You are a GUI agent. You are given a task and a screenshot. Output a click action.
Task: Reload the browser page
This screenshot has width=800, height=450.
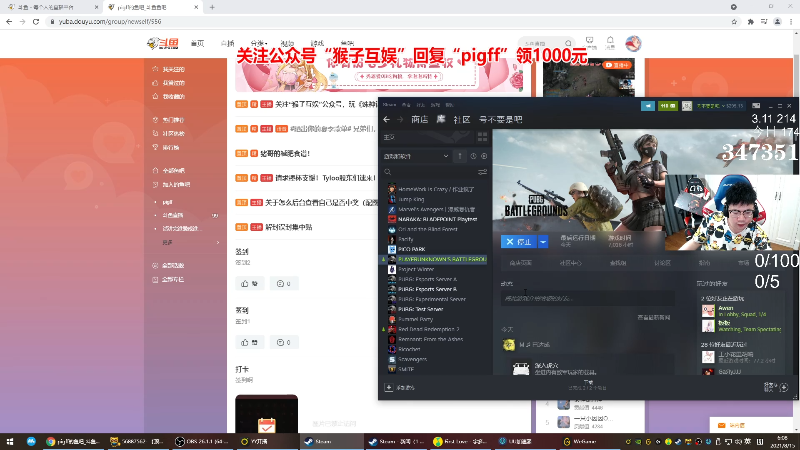[36, 21]
